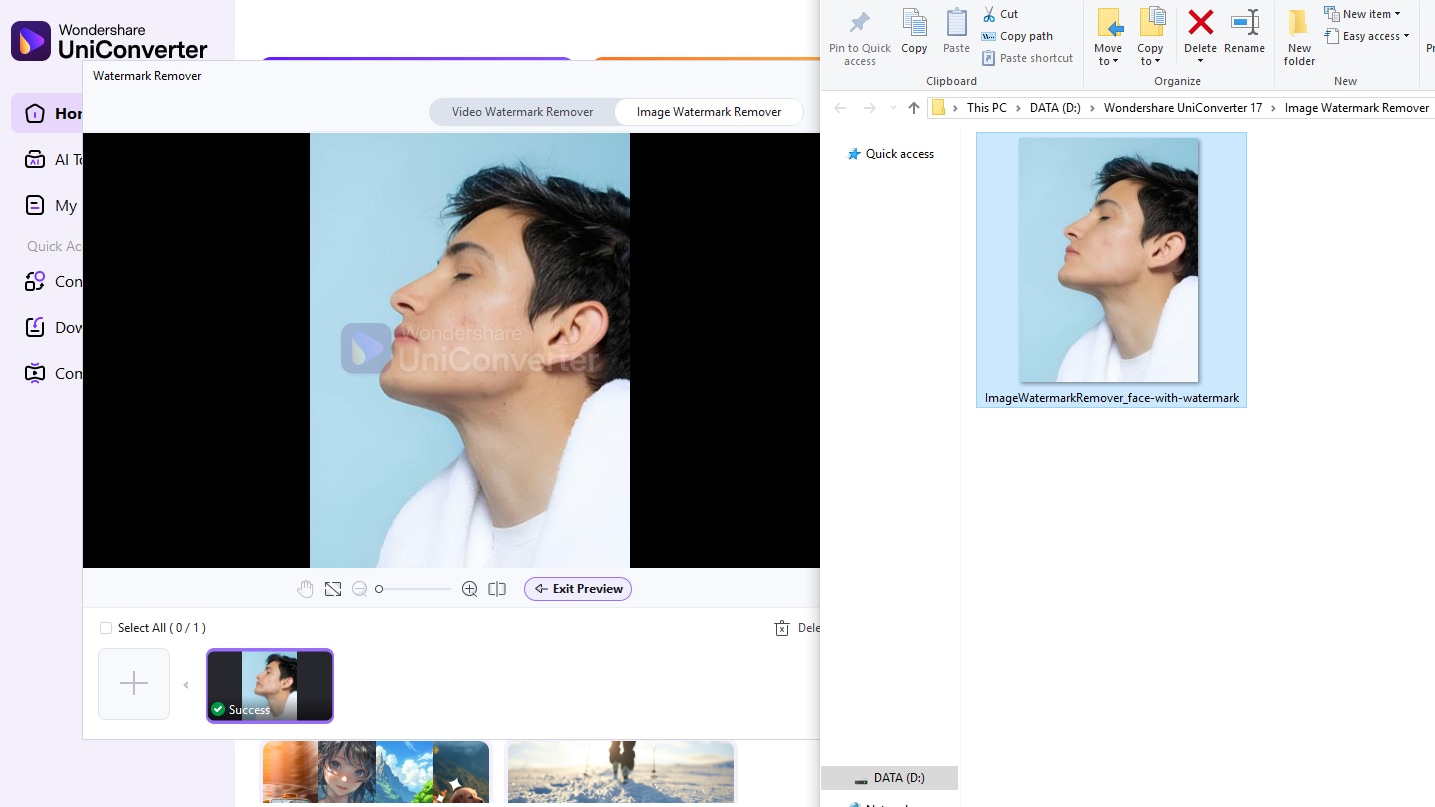Add an image with the plus tile

[134, 684]
